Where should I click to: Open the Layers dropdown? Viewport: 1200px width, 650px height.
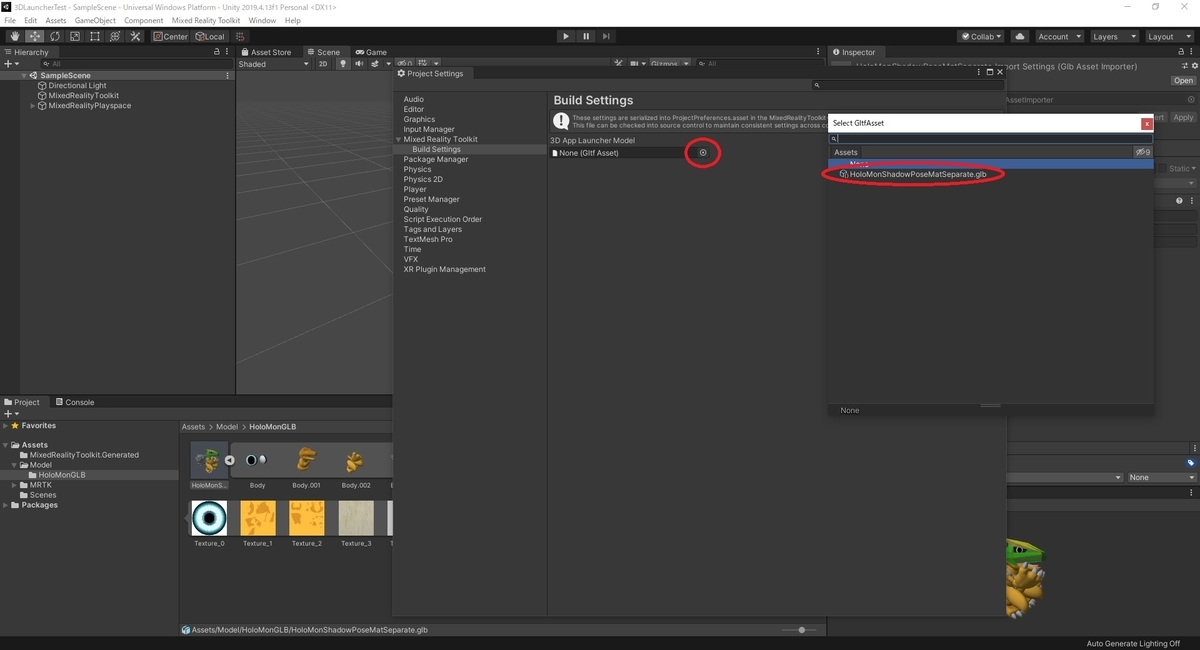pos(1113,36)
